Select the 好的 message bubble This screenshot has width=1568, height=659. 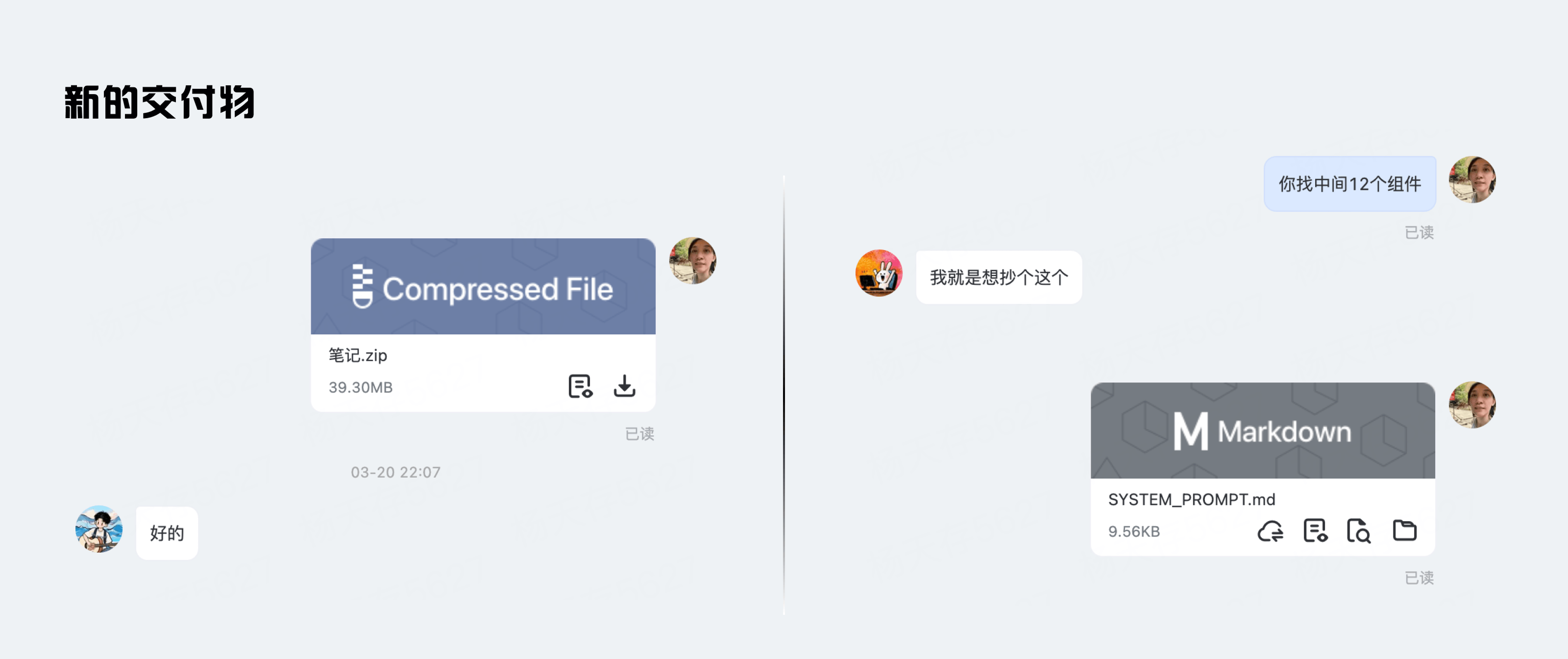[167, 533]
